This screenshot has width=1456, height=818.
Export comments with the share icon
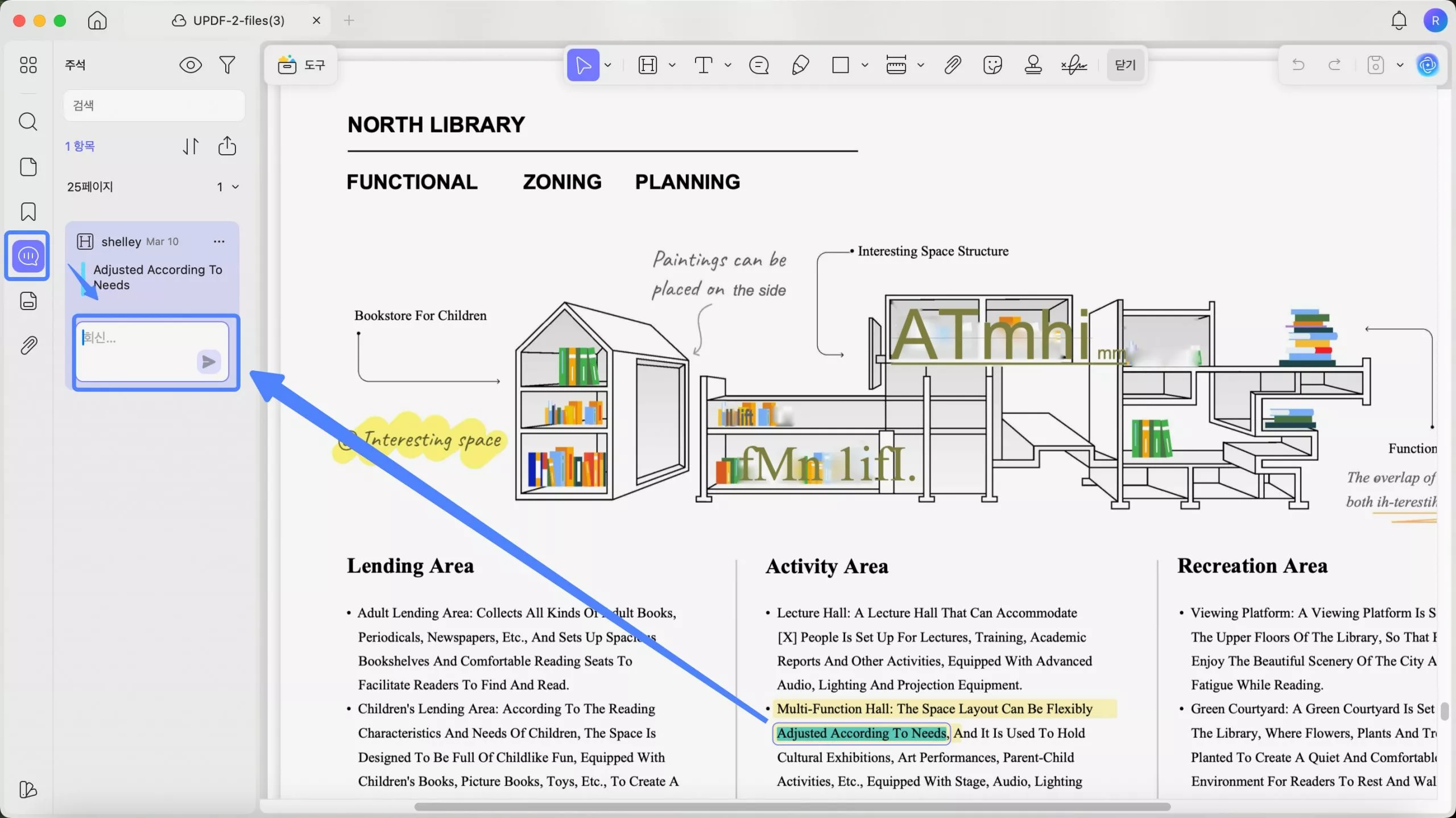227,146
